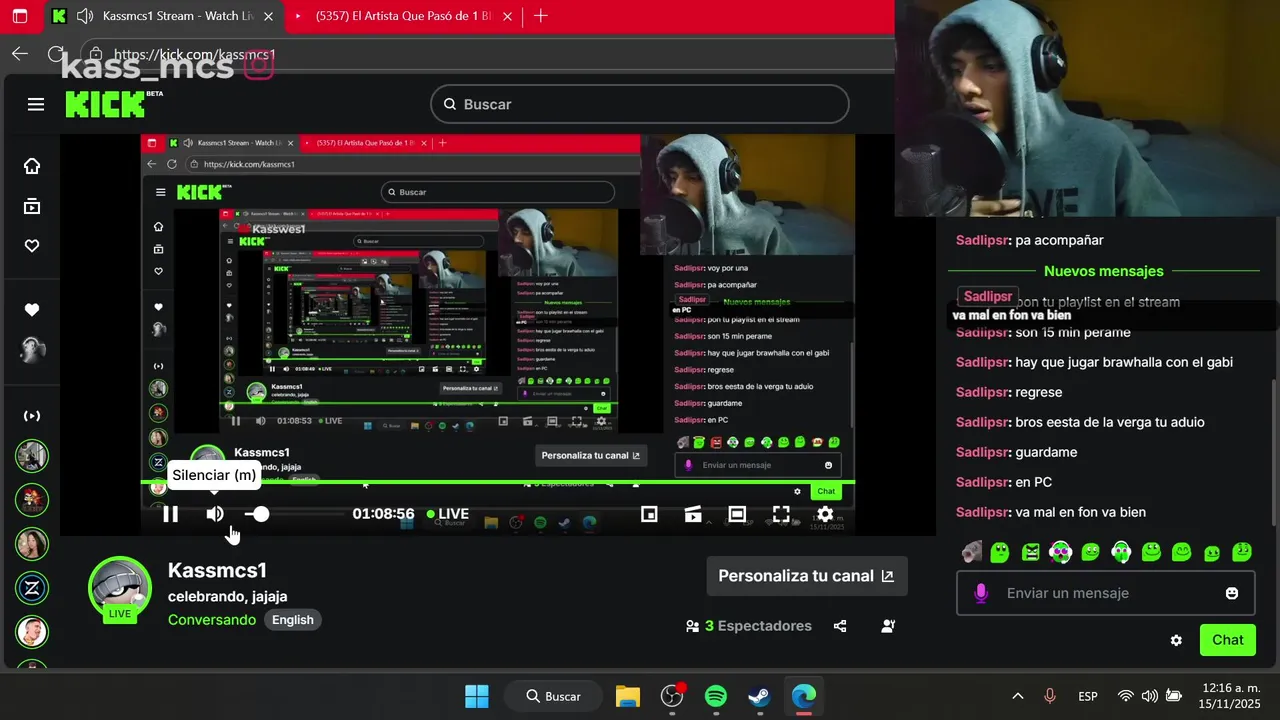1280x720 pixels.
Task: Share the channel with share icon
Action: [x=840, y=626]
